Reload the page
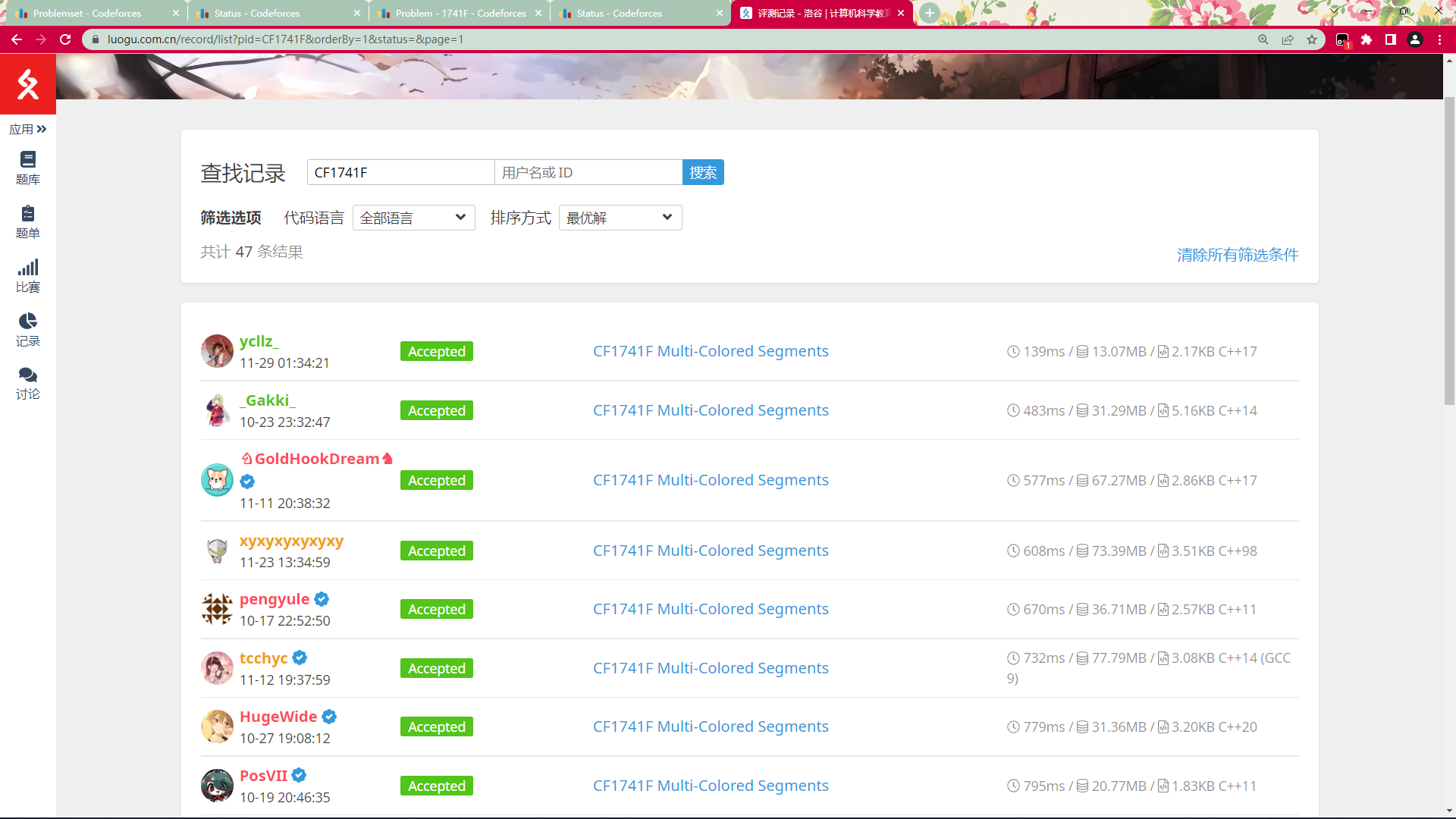Viewport: 1456px width, 819px height. click(x=65, y=39)
